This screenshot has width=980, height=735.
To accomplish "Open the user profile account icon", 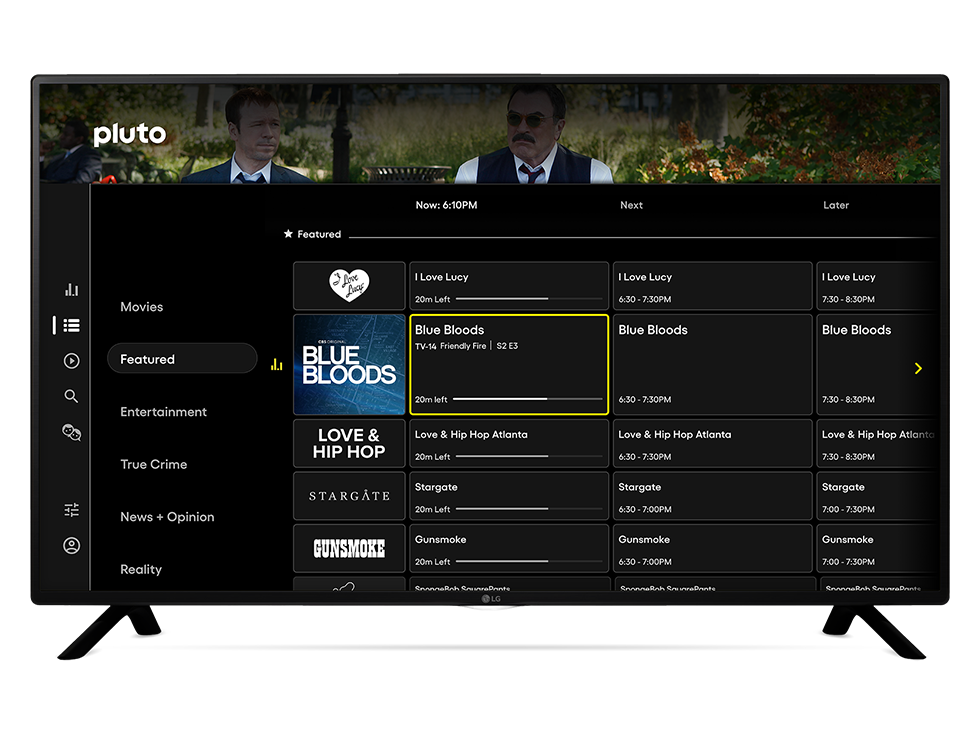I will (71, 546).
